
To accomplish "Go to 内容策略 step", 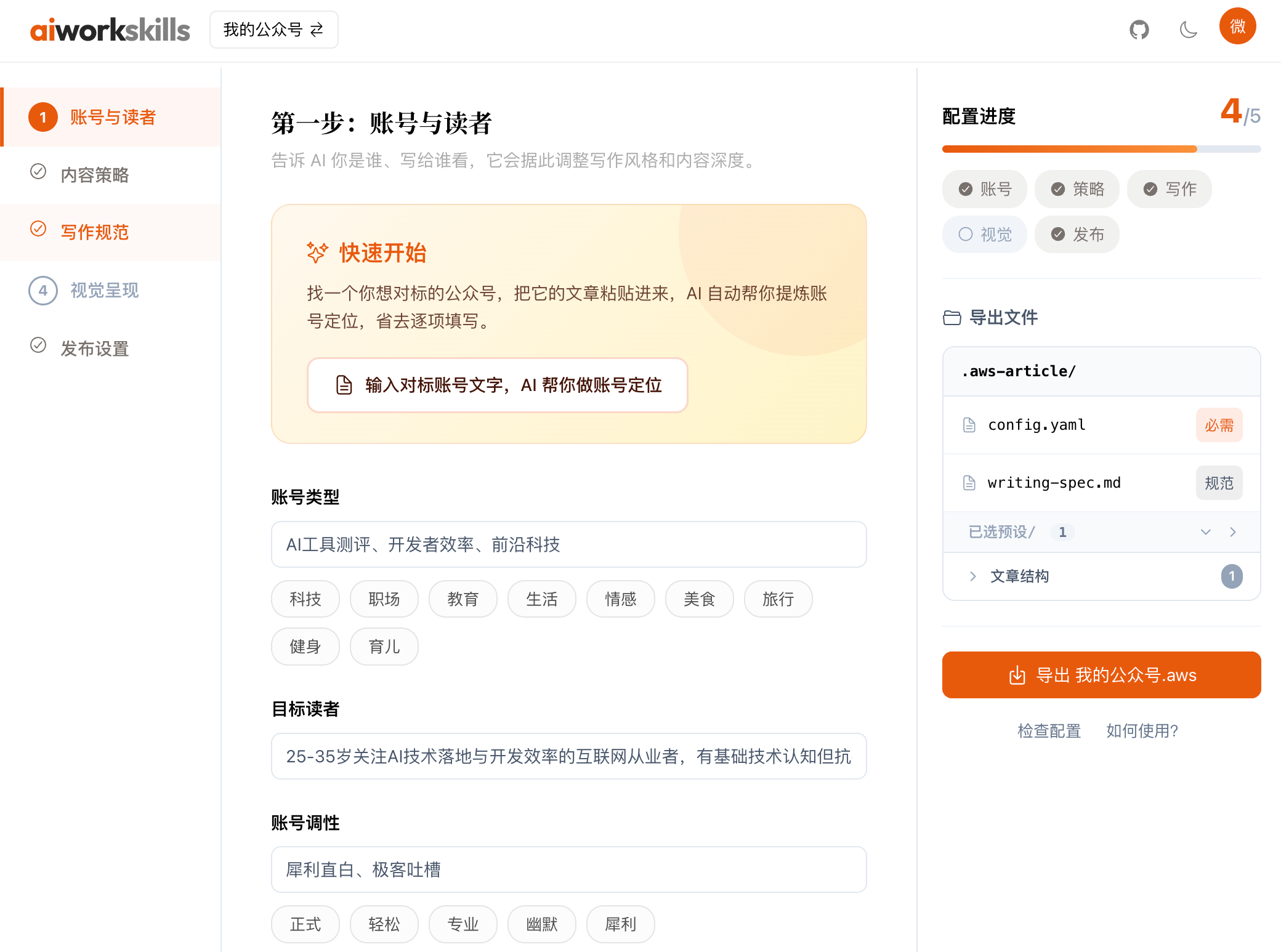I will click(111, 175).
